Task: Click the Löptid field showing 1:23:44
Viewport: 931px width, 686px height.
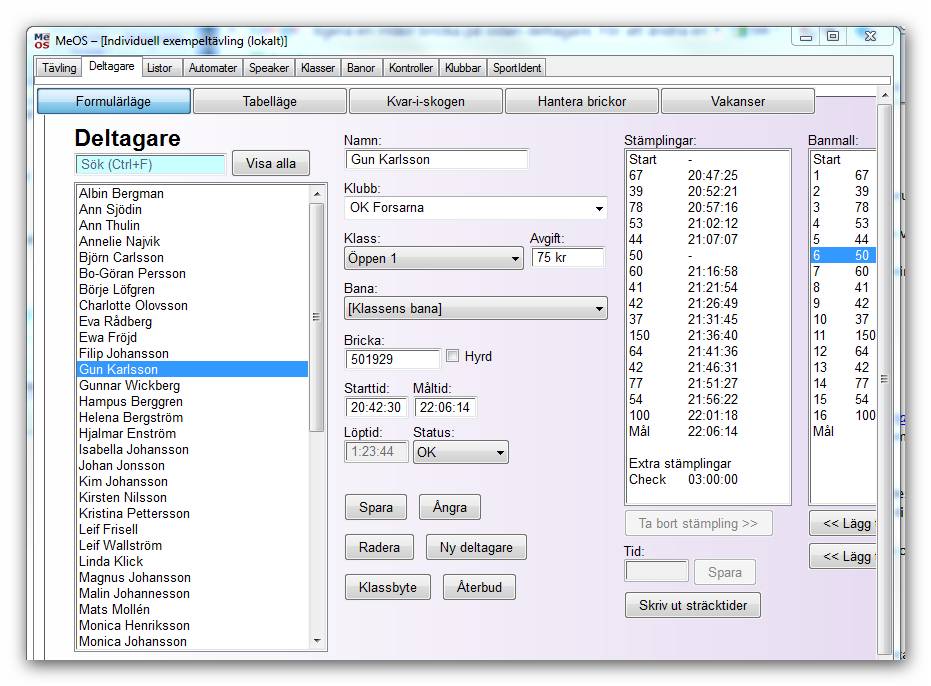Action: pyautogui.click(x=376, y=451)
